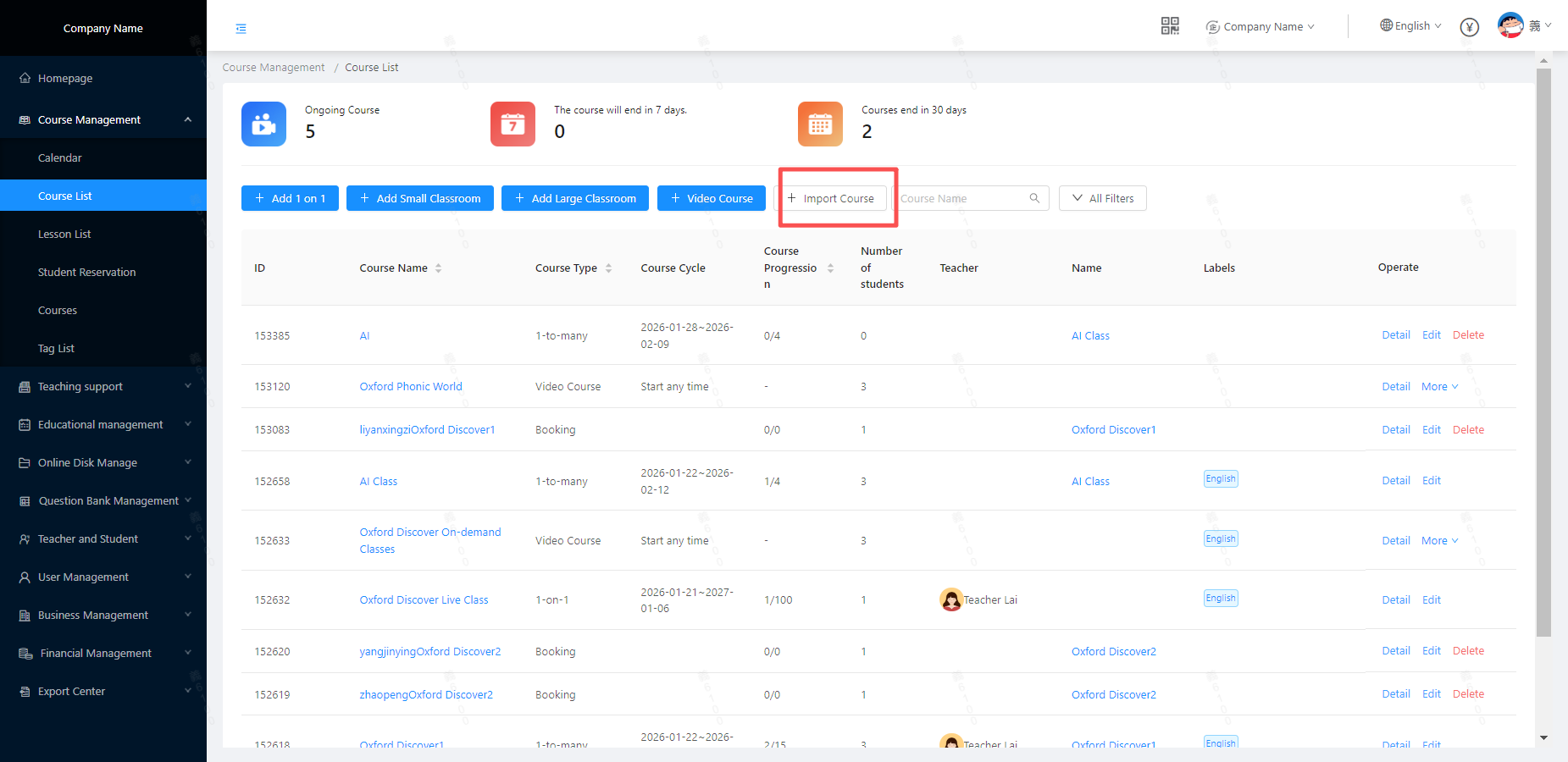Viewport: 1568px width, 762px height.
Task: Click the QR code icon in header
Action: coord(1170,26)
